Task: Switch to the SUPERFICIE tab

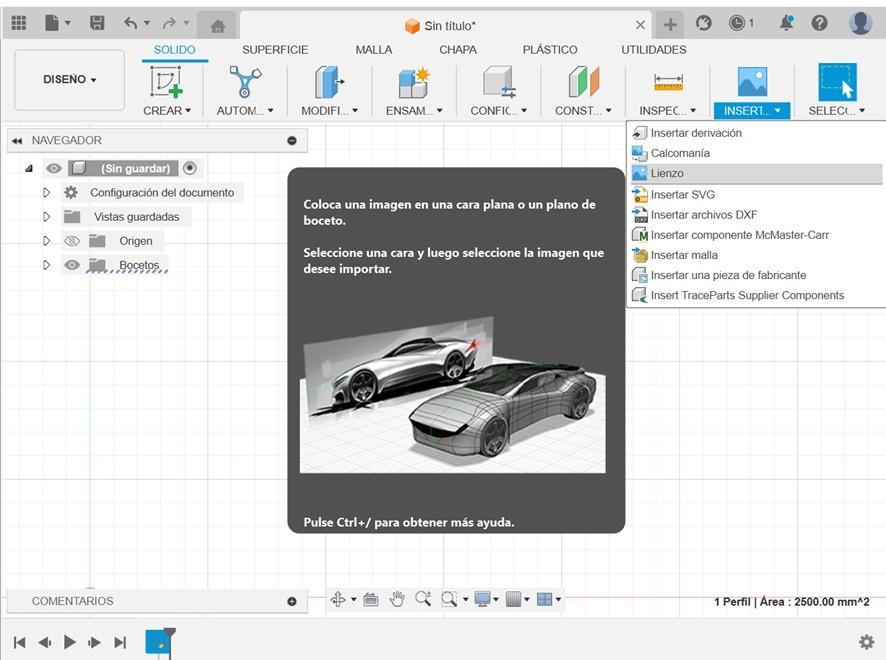Action: [275, 50]
